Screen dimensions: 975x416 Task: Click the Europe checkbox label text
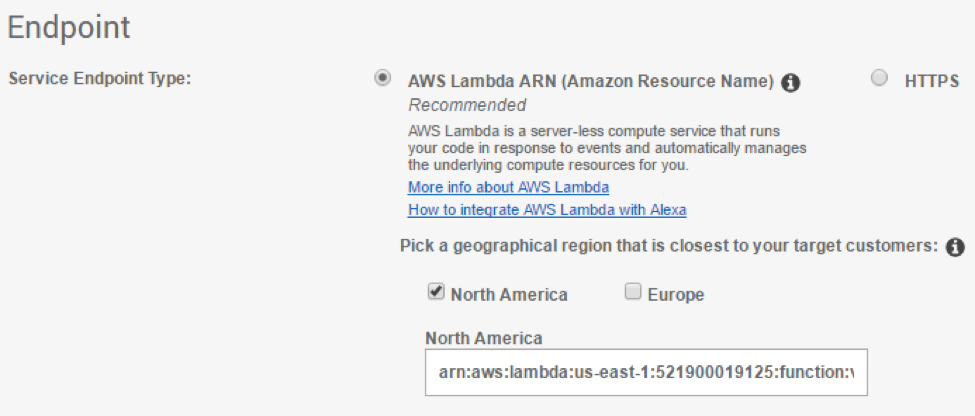[x=675, y=295]
